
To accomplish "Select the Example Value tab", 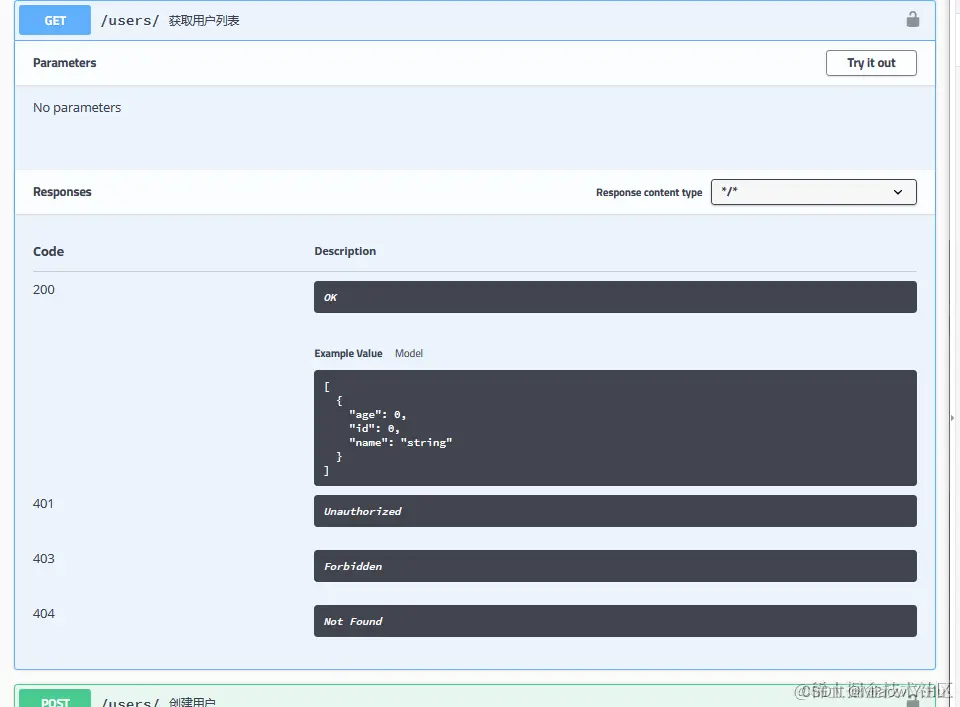I will 348,353.
